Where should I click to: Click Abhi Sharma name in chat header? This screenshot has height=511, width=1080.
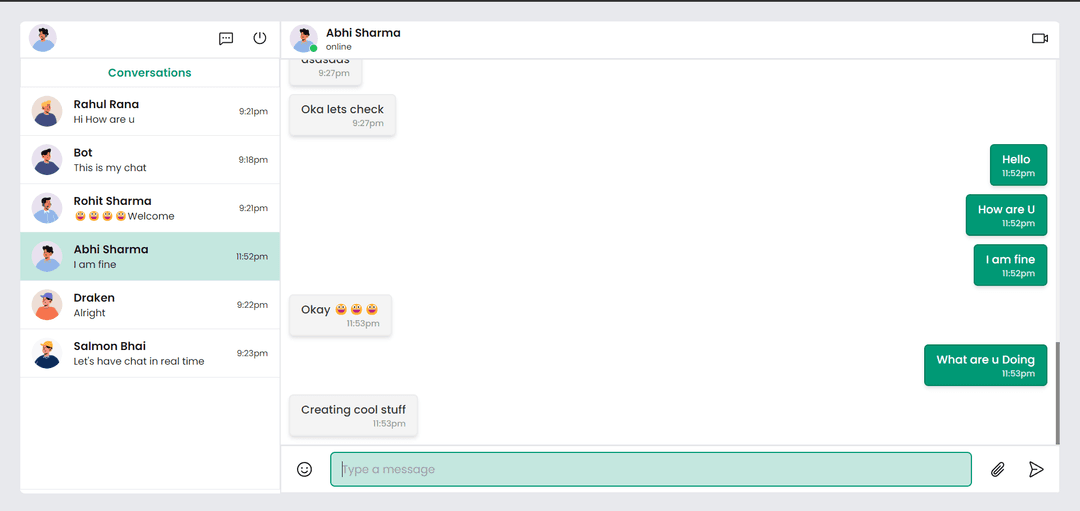click(363, 33)
